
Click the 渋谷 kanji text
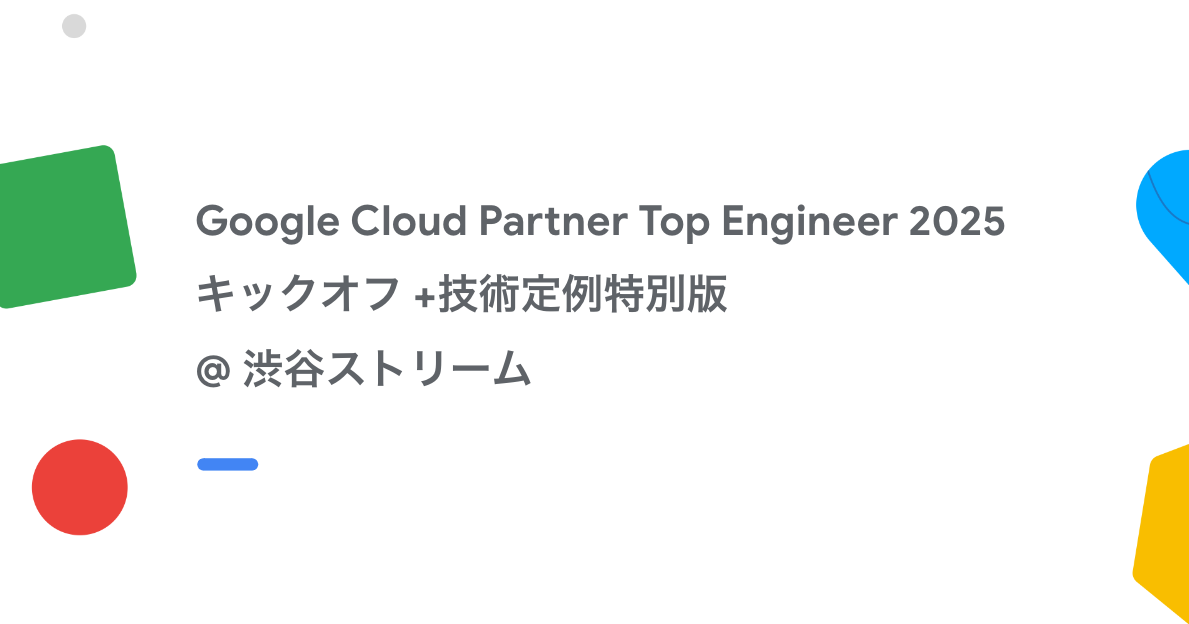click(284, 369)
